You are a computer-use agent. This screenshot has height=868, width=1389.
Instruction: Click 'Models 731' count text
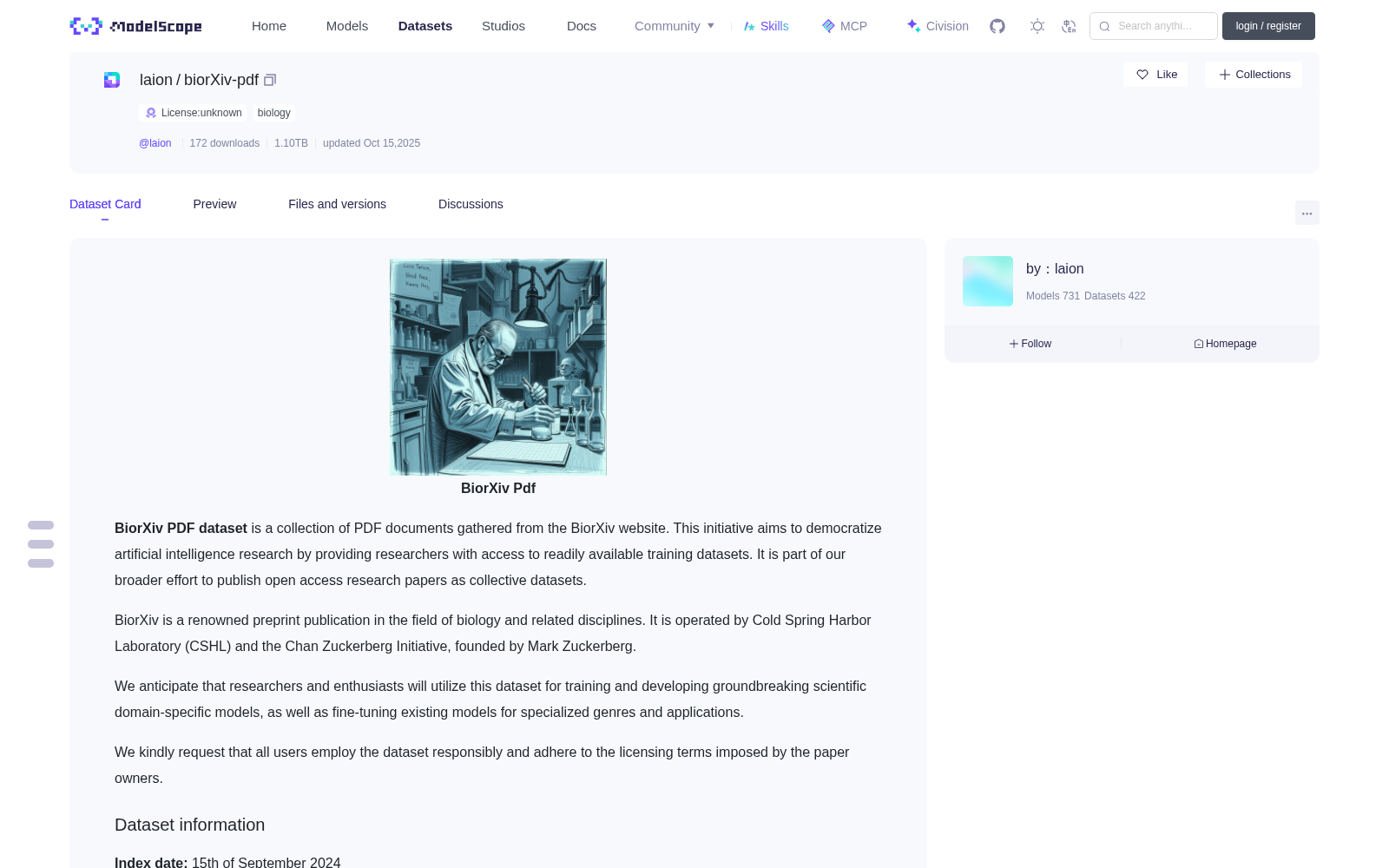[1053, 296]
